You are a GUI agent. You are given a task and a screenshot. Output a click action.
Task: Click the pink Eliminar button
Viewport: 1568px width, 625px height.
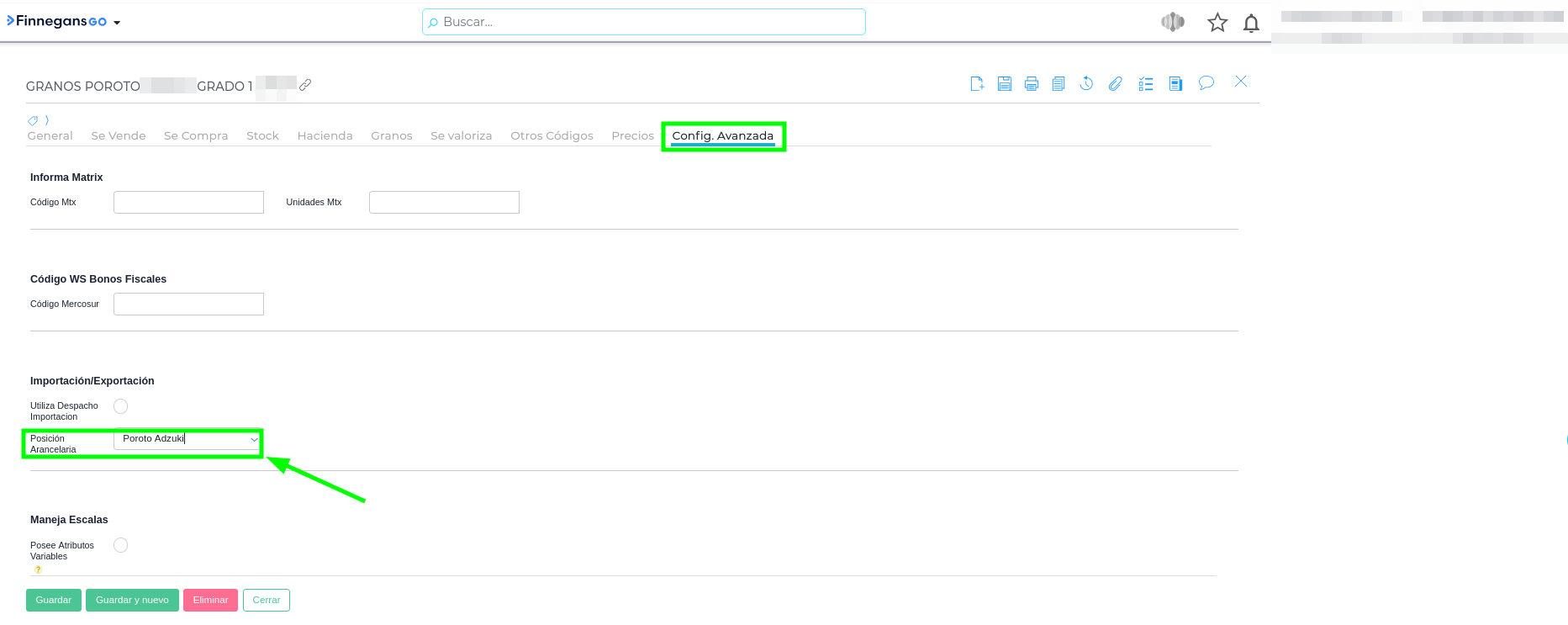210,600
